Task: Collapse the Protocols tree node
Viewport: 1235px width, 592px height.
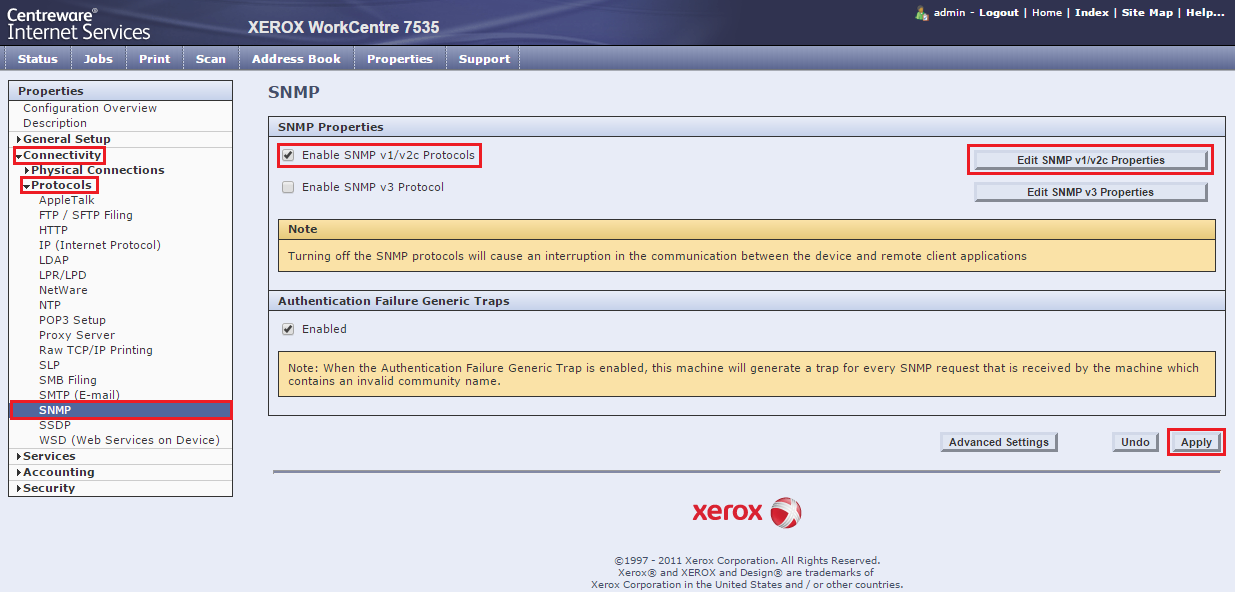Action: tap(27, 186)
